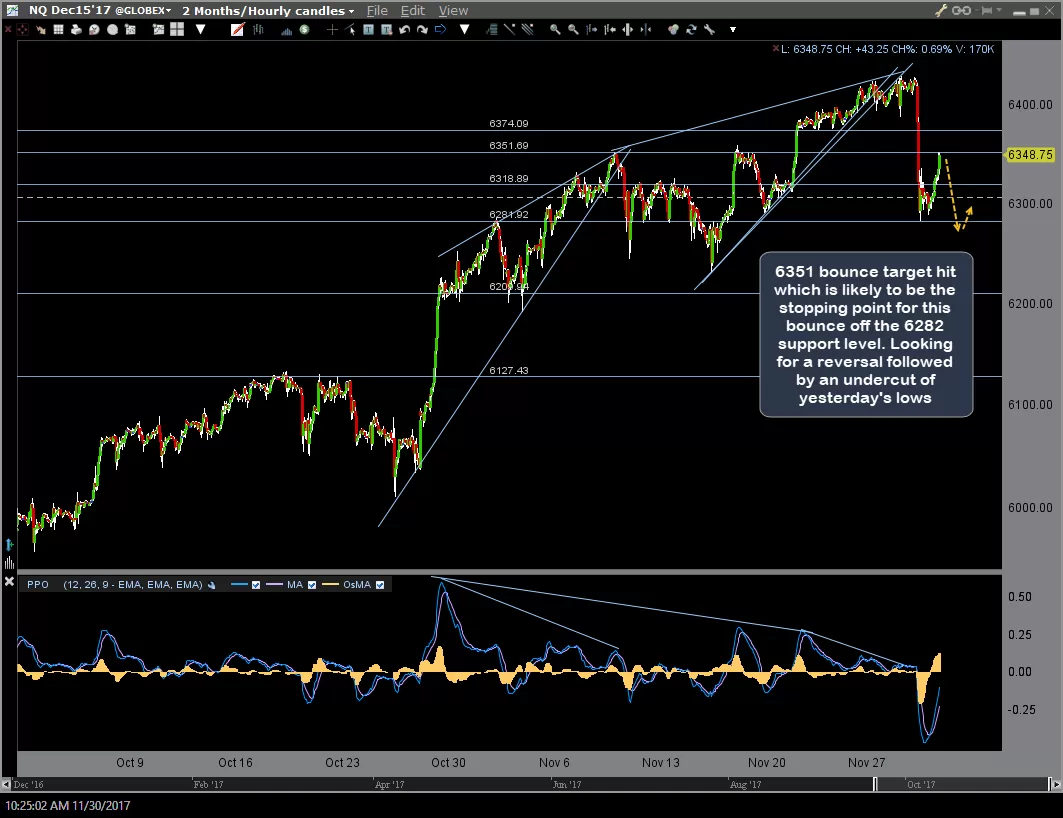Viewport: 1063px width, 818px height.
Task: Expand 2 Months/Hourly candles period dropdown
Action: (268, 10)
